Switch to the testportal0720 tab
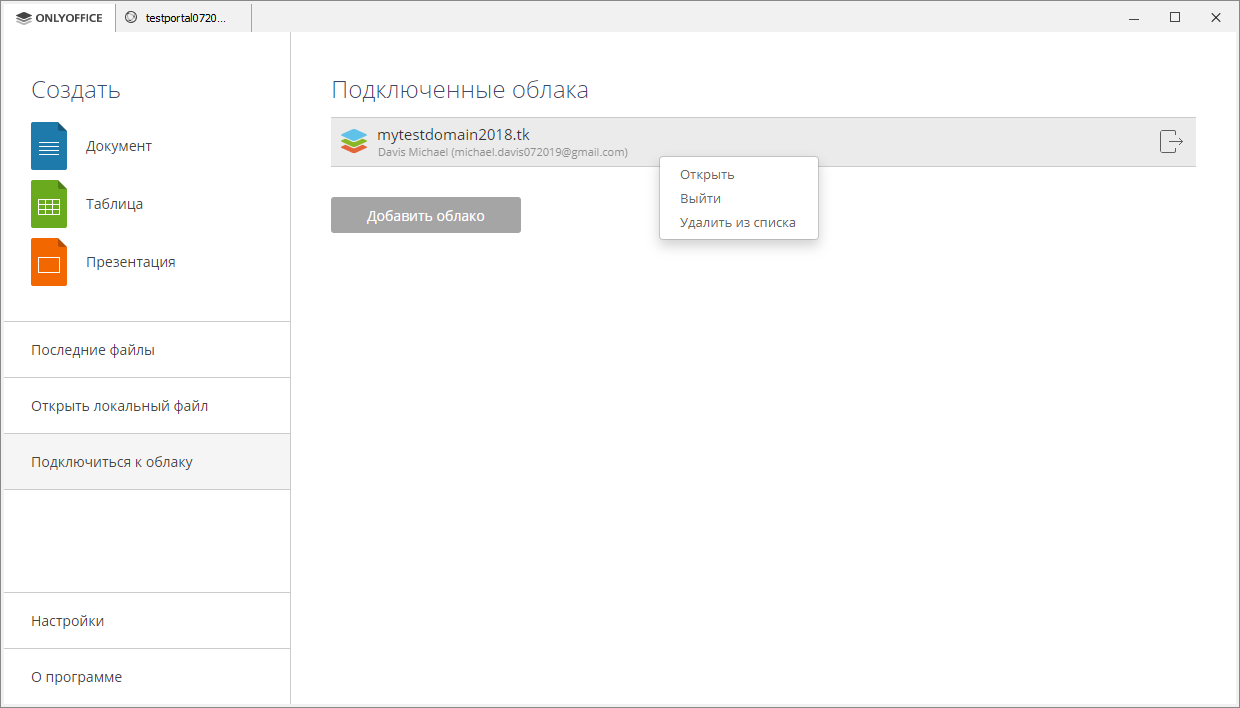 (183, 17)
